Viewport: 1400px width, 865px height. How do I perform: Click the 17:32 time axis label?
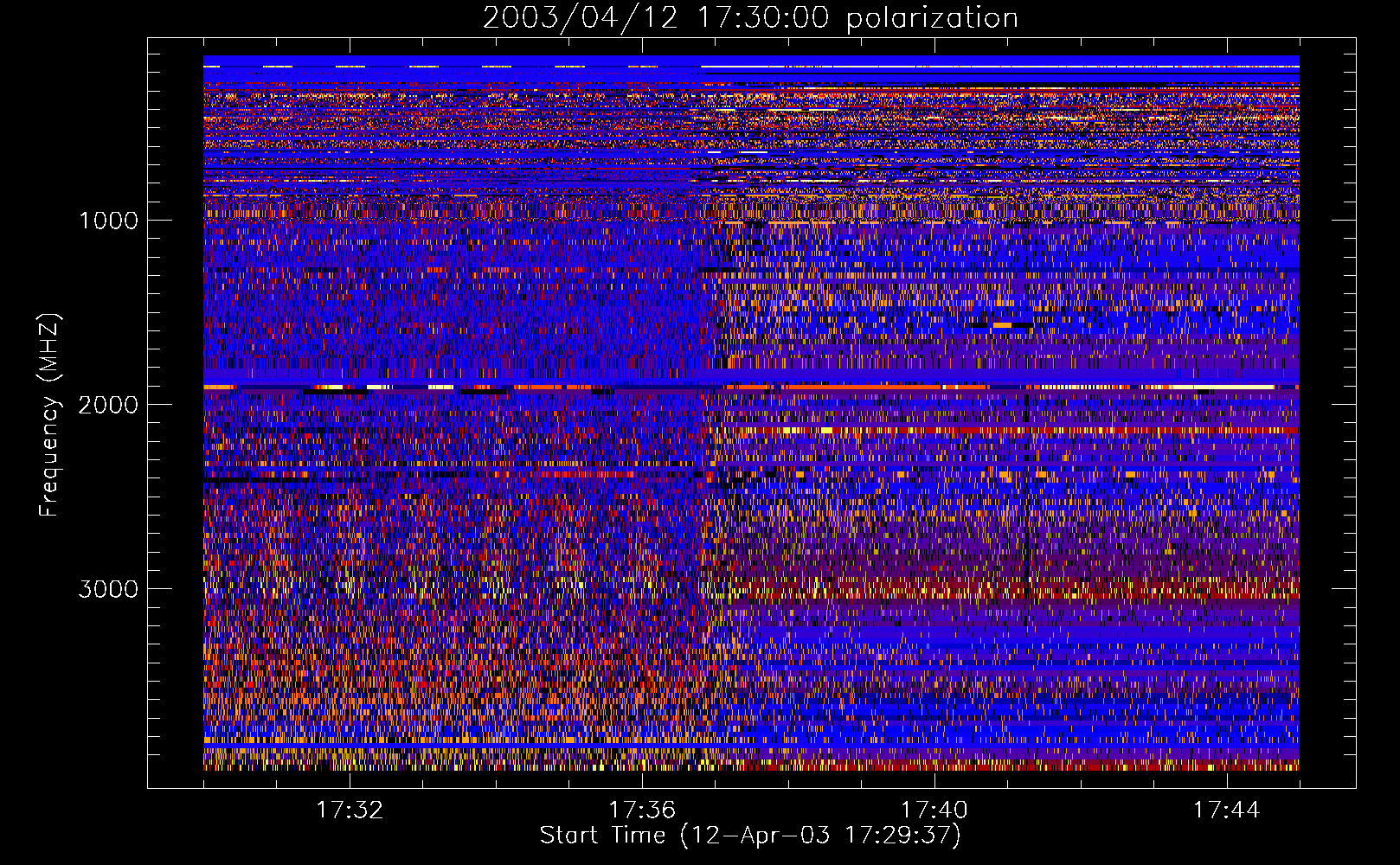click(x=350, y=811)
